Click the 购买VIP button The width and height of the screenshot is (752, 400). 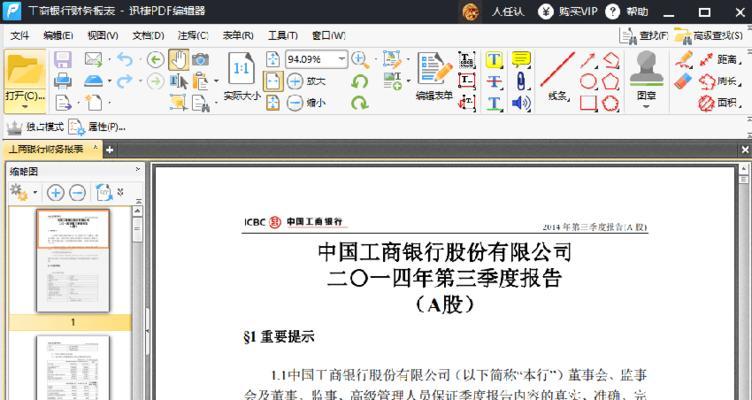[568, 12]
